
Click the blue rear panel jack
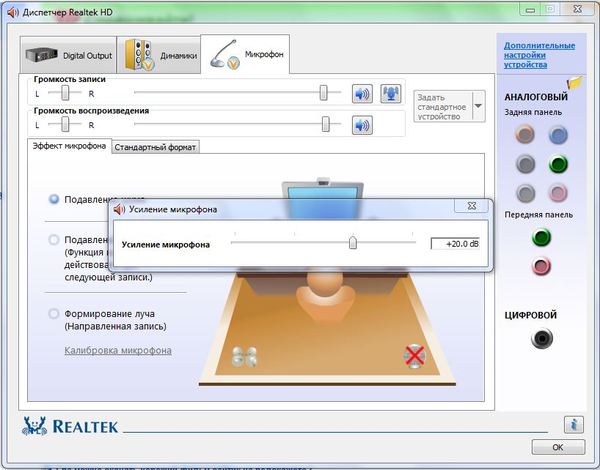(558, 134)
